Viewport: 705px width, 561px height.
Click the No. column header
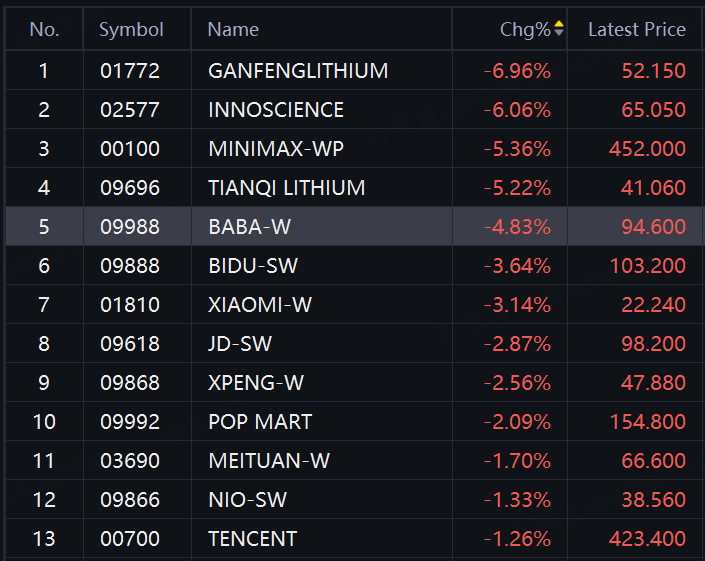[44, 29]
